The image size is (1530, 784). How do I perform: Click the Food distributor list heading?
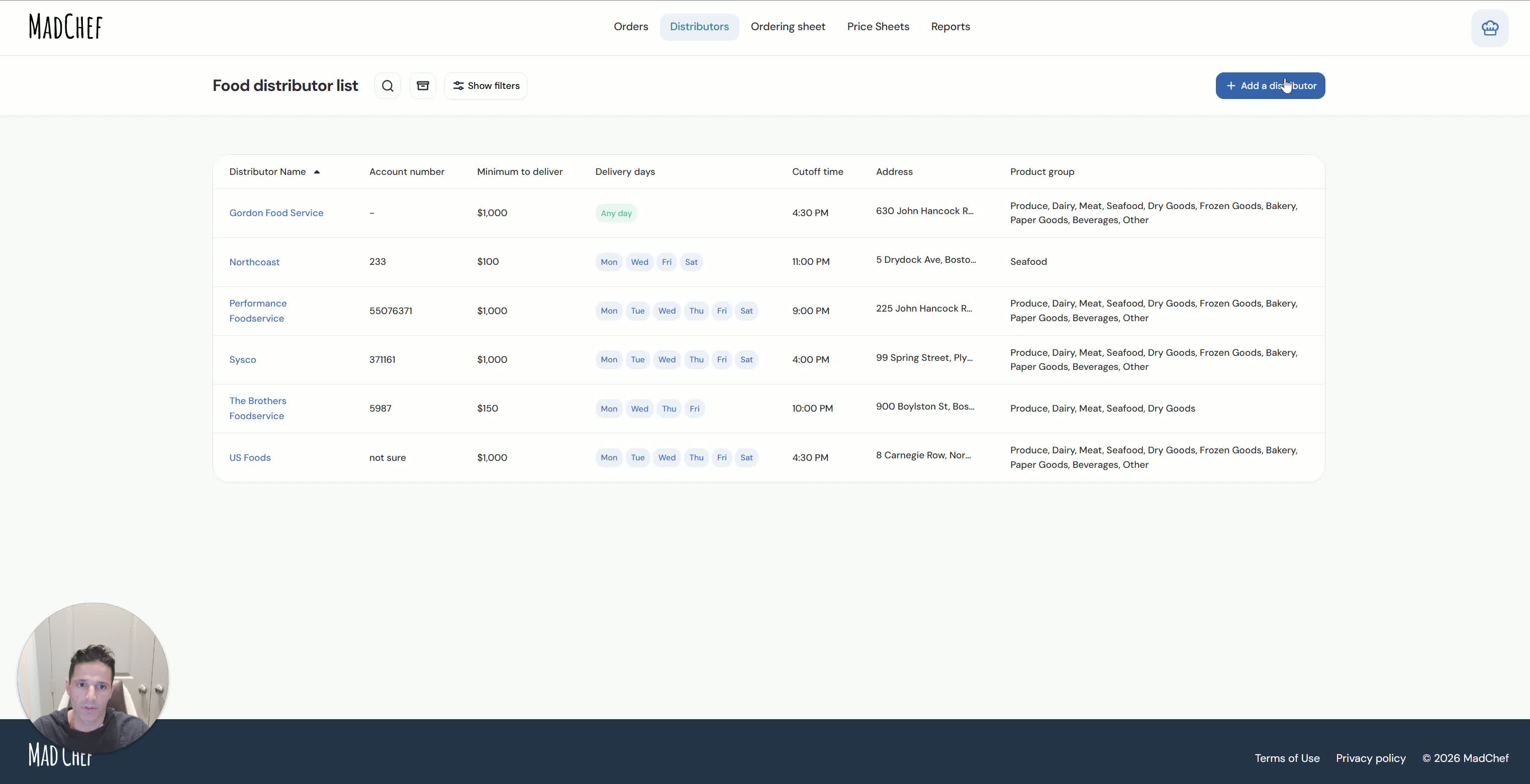click(x=285, y=86)
